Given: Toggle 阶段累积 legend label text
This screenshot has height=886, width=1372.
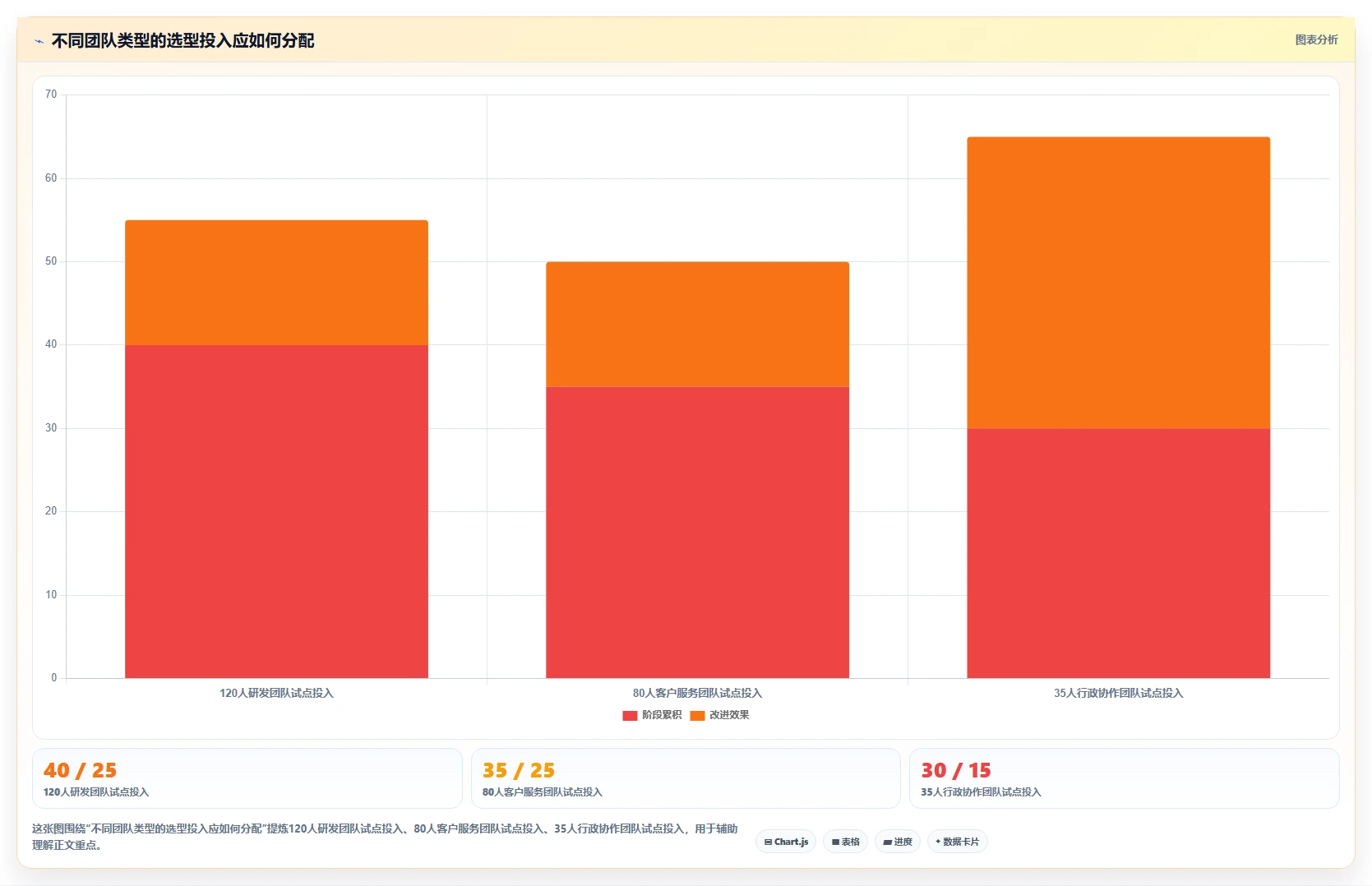Looking at the screenshot, I should (662, 715).
